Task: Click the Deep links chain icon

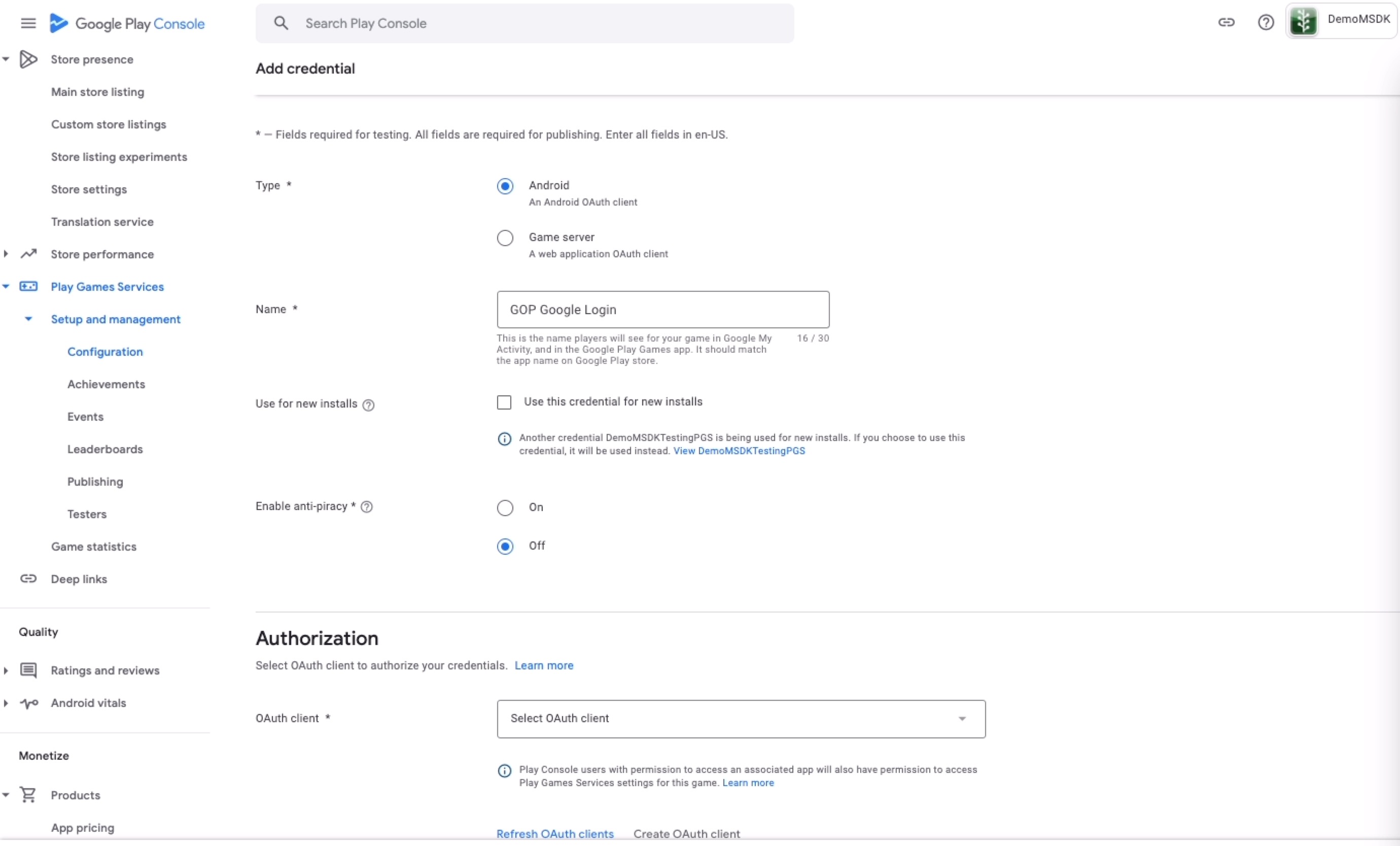Action: coord(28,579)
